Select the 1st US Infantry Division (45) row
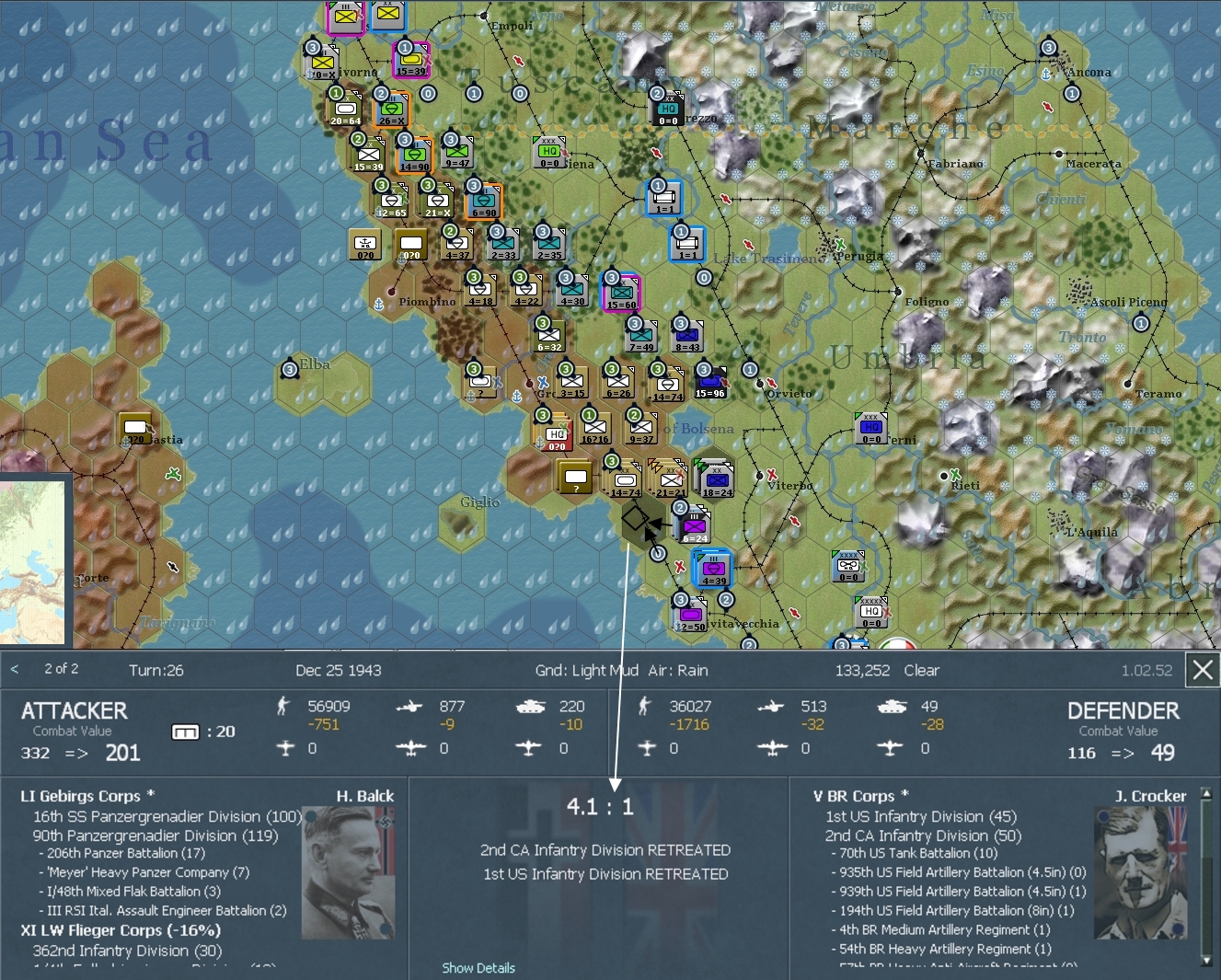This screenshot has height=980, width=1221. (x=921, y=816)
